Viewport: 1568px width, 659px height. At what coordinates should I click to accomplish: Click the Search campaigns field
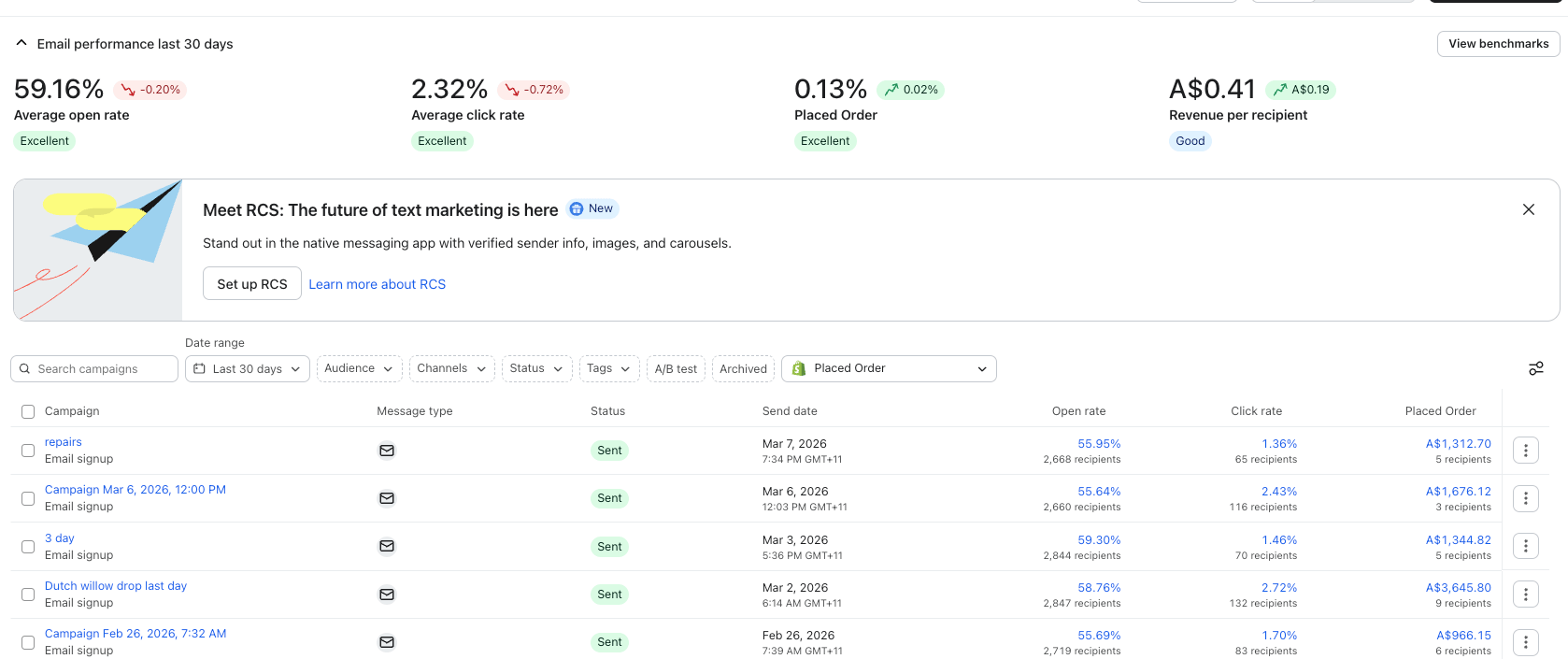[x=94, y=368]
